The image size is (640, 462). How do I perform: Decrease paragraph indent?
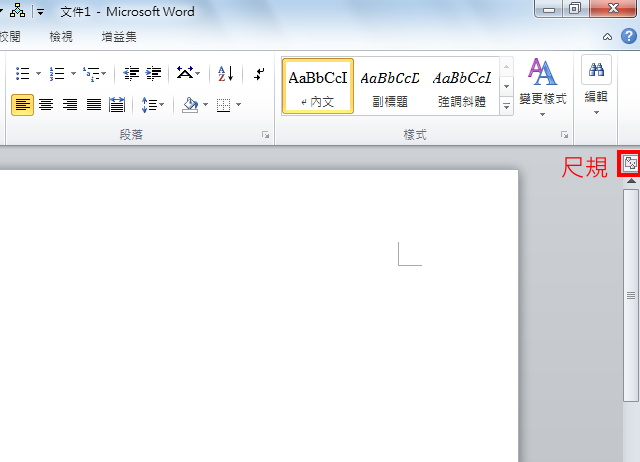point(131,74)
